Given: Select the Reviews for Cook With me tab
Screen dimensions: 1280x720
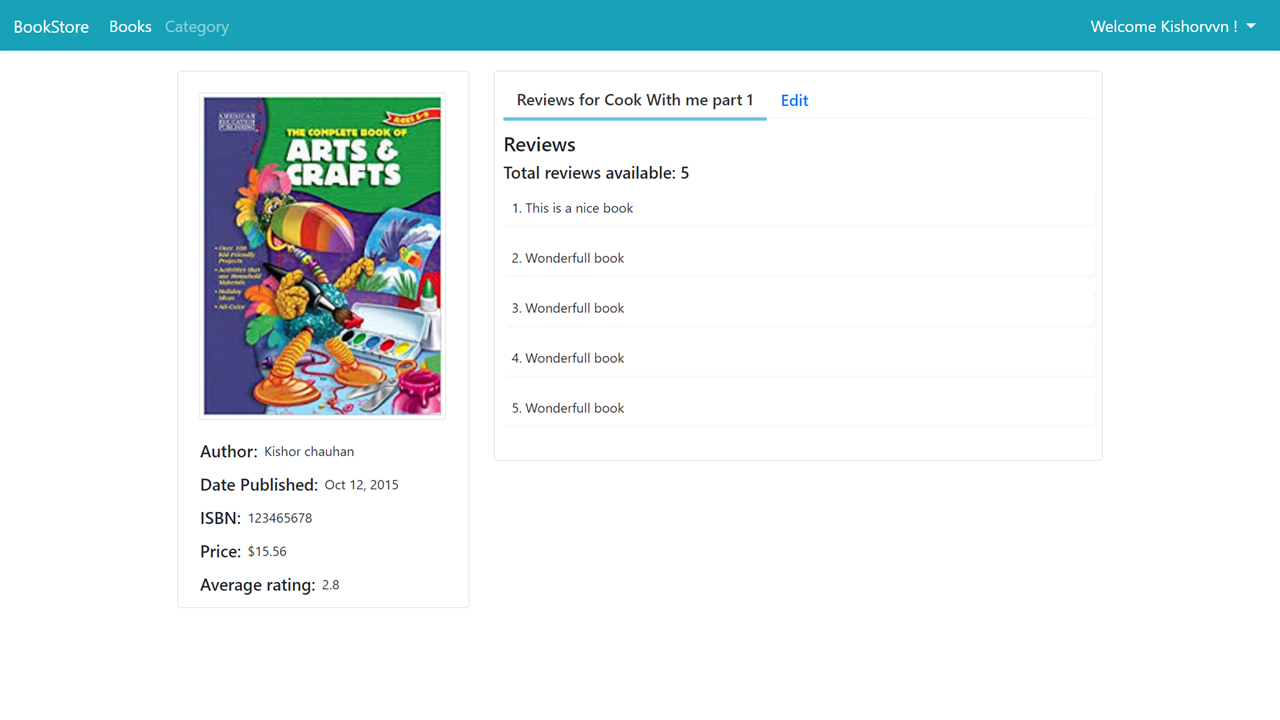Looking at the screenshot, I should [635, 100].
